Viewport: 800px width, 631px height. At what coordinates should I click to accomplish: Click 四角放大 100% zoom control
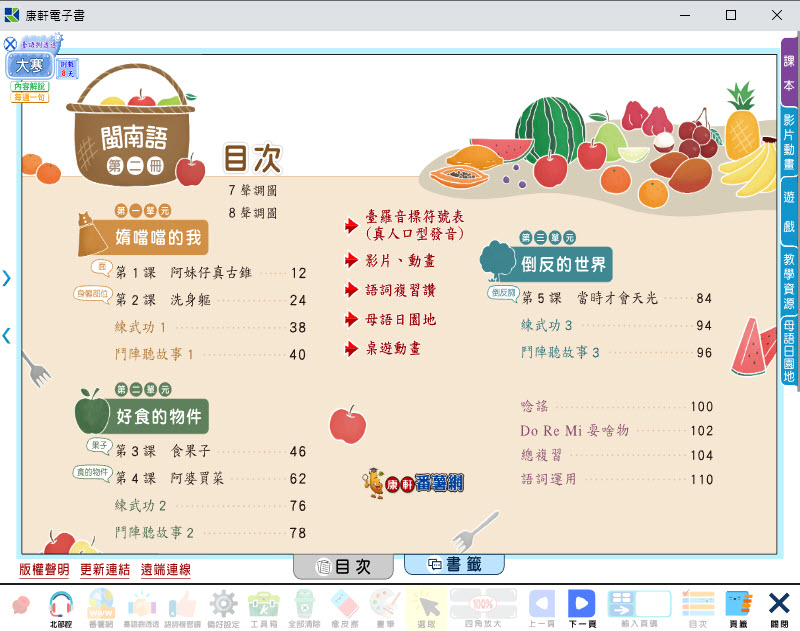pyautogui.click(x=483, y=609)
